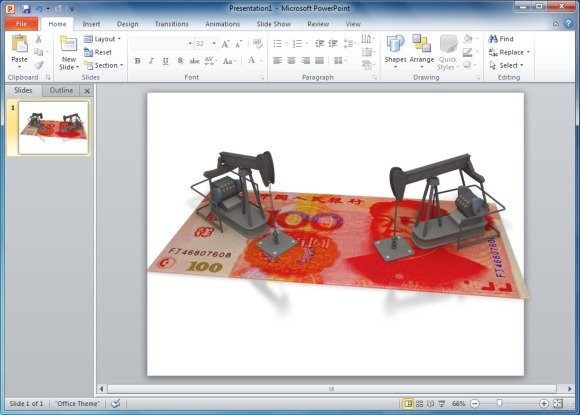The height and width of the screenshot is (415, 580).
Task: Switch to the Insert ribbon tab
Action: (91, 24)
